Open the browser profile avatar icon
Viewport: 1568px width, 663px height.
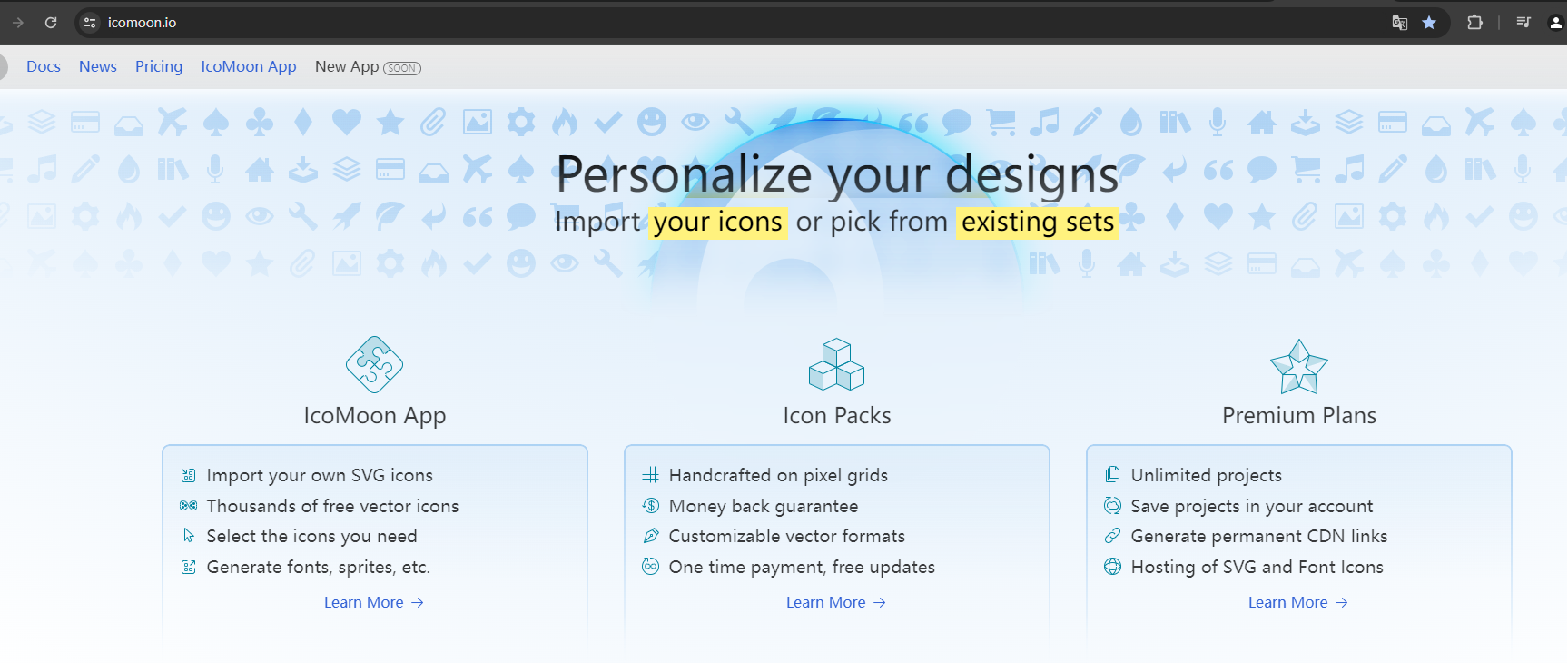[1555, 23]
